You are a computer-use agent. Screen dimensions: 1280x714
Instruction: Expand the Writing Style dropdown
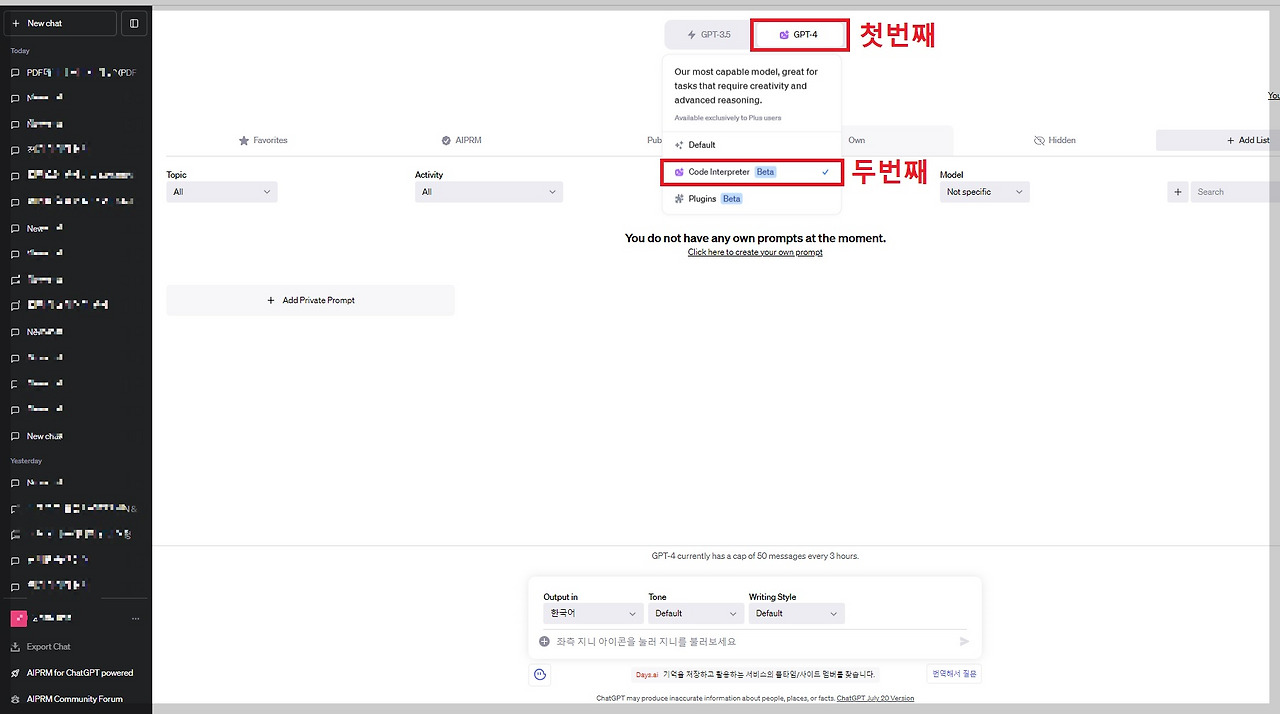pyautogui.click(x=797, y=613)
